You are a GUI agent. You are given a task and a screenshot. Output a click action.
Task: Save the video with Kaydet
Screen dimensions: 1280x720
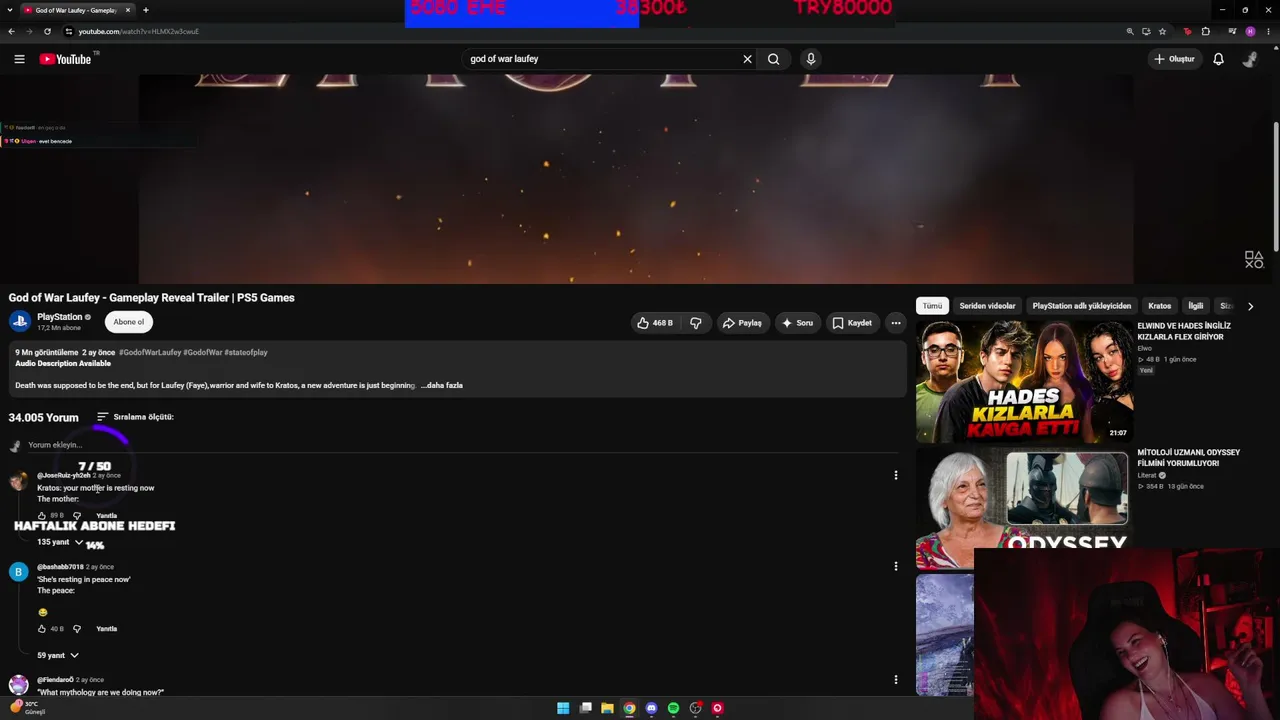852,323
